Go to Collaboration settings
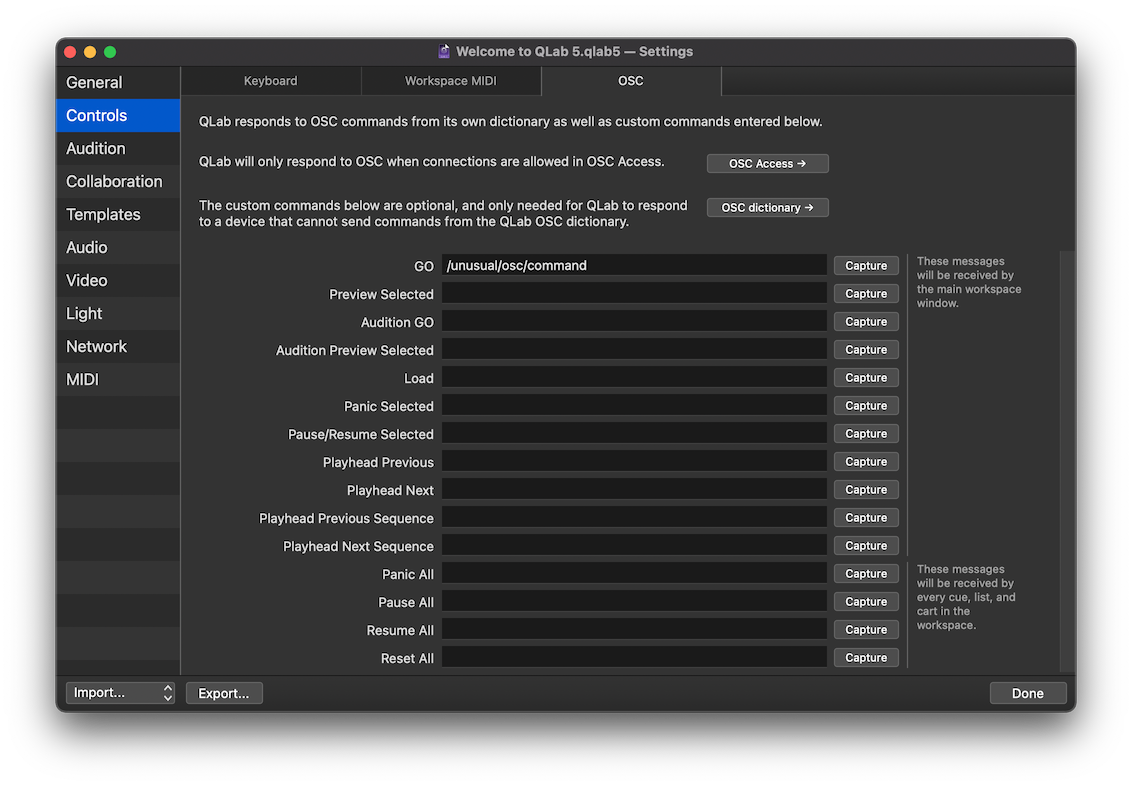Viewport: 1132px width, 786px height. pyautogui.click(x=114, y=182)
